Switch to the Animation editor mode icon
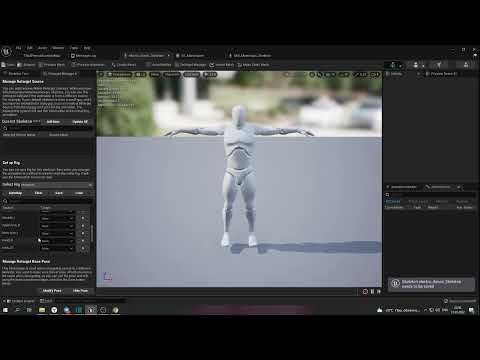This screenshot has width=480, height=360. 439,65
